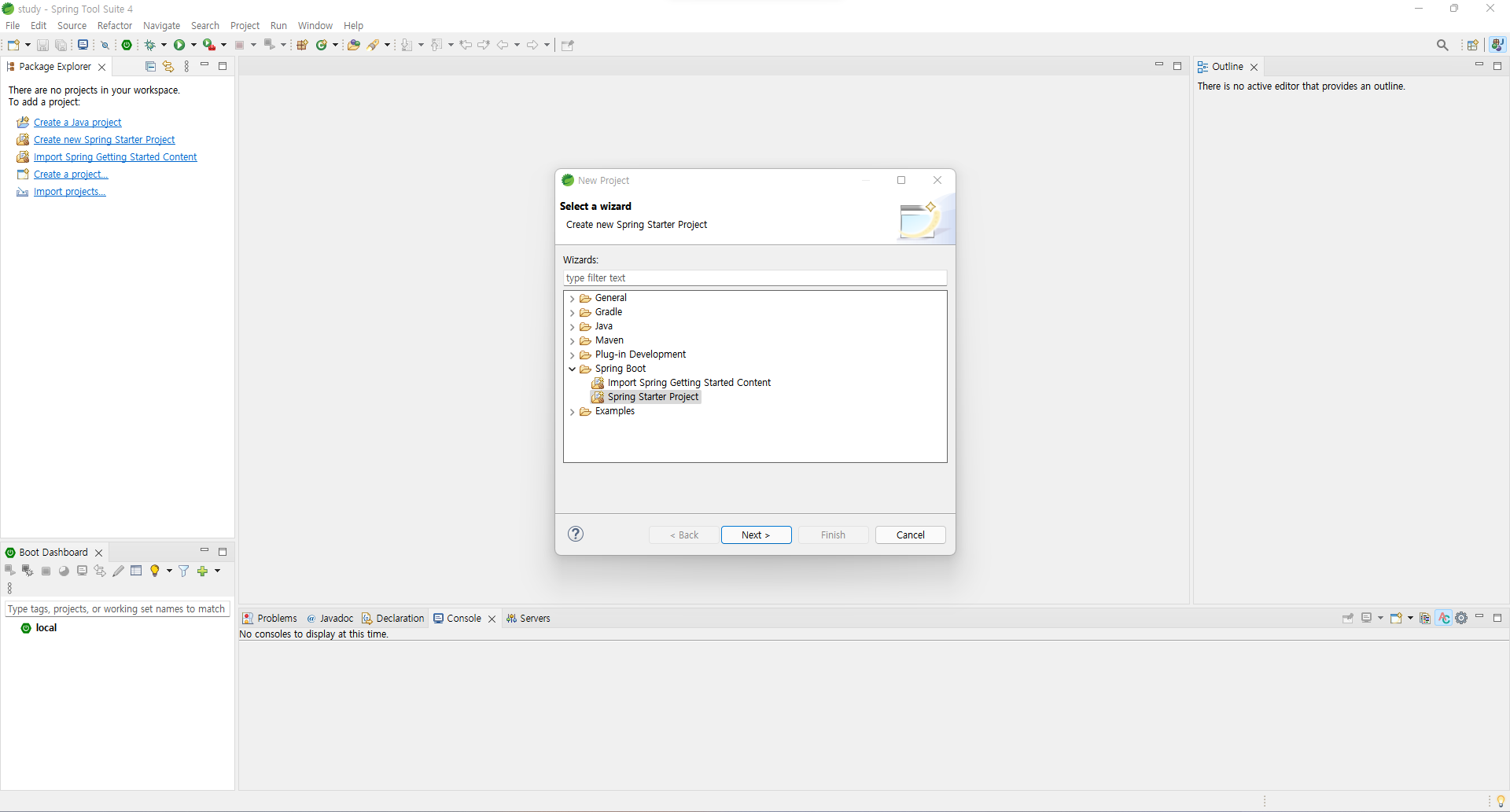This screenshot has width=1510, height=812.
Task: Click Collapse All in Package Explorer
Action: [x=151, y=67]
